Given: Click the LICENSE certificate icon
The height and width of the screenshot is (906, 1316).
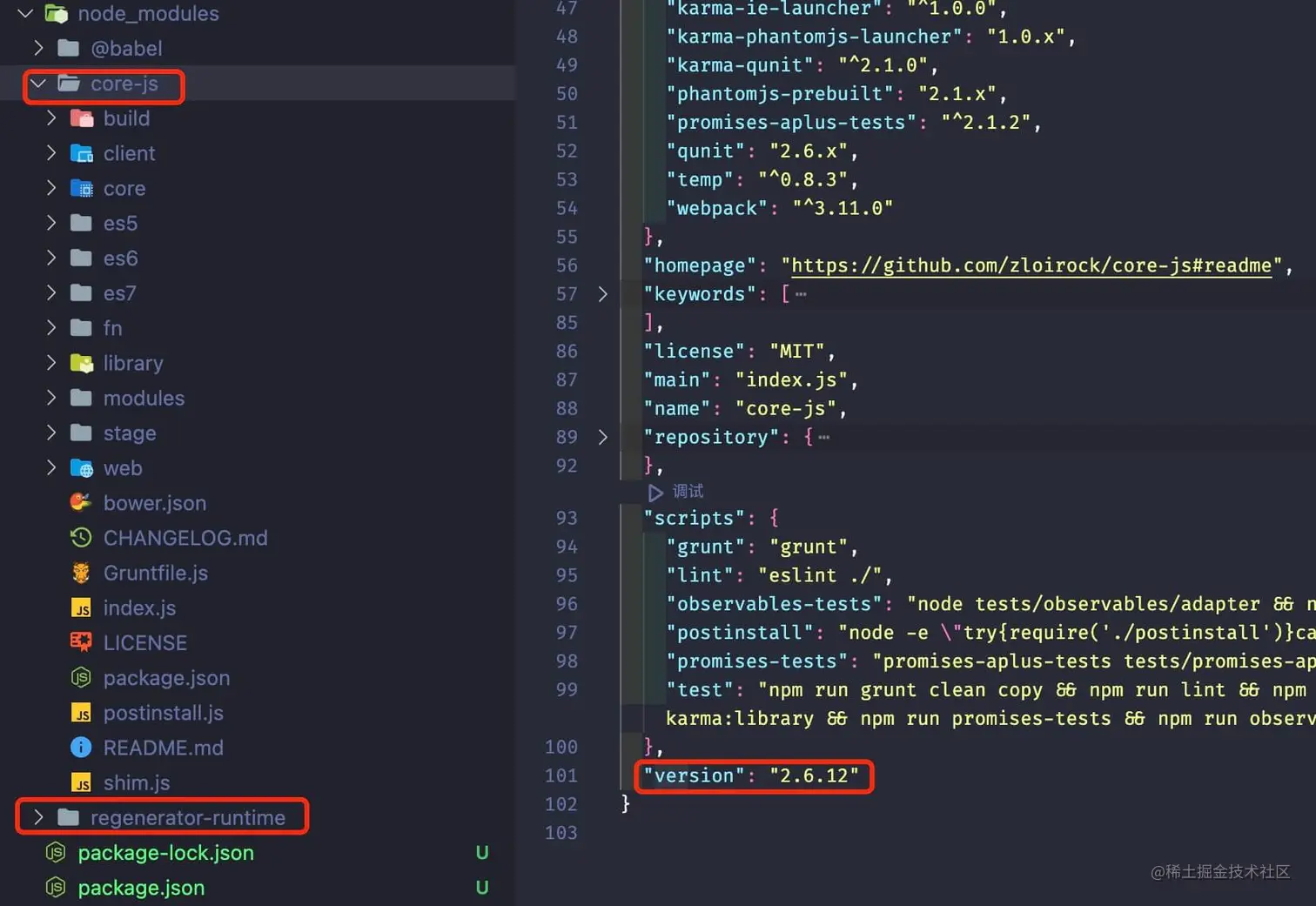Looking at the screenshot, I should 81,642.
